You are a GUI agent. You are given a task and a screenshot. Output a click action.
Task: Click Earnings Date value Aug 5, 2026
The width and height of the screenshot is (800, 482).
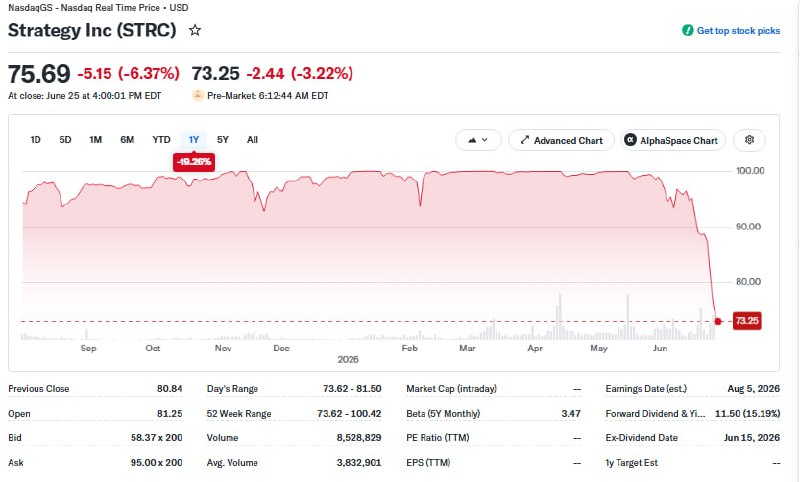click(x=754, y=389)
